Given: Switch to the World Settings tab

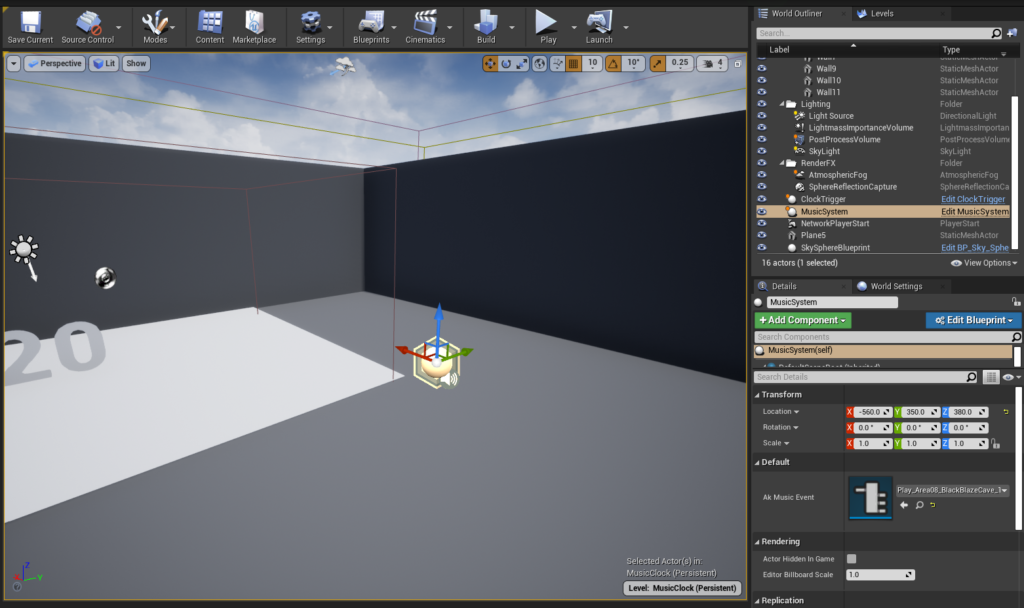Looking at the screenshot, I should (895, 286).
